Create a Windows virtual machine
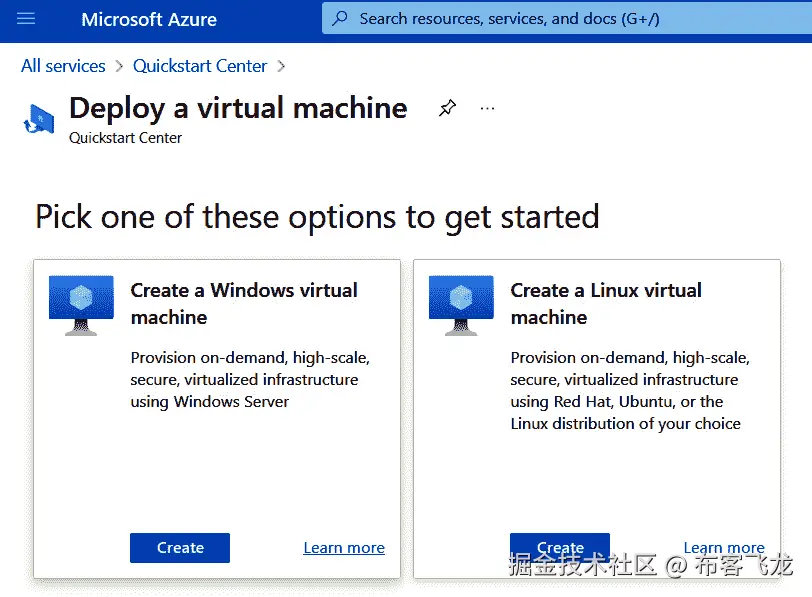 pyautogui.click(x=180, y=548)
